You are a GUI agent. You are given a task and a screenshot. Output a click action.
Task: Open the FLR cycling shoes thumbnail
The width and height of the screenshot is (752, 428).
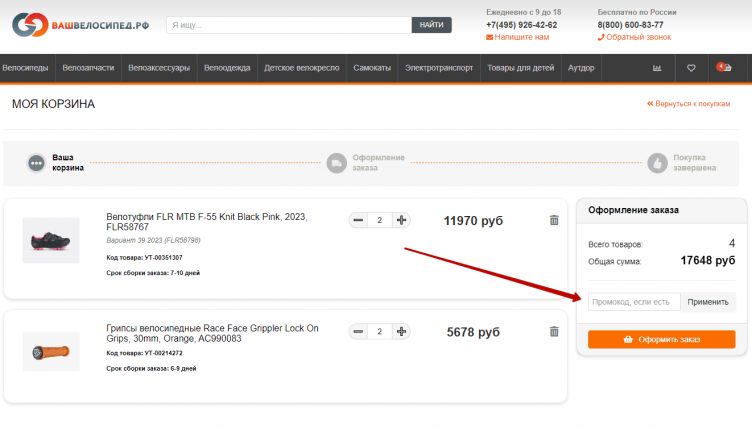click(51, 240)
